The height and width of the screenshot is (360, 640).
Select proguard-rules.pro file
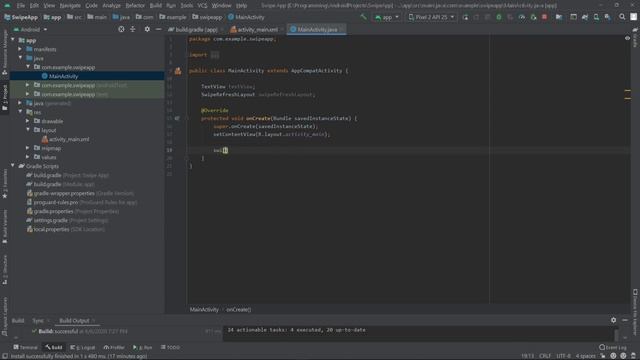[x=82, y=202]
